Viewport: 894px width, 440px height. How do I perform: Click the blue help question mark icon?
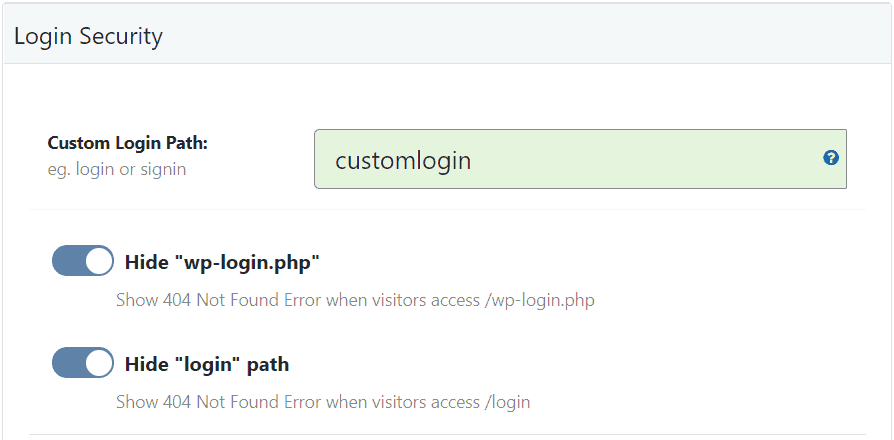(x=830, y=158)
